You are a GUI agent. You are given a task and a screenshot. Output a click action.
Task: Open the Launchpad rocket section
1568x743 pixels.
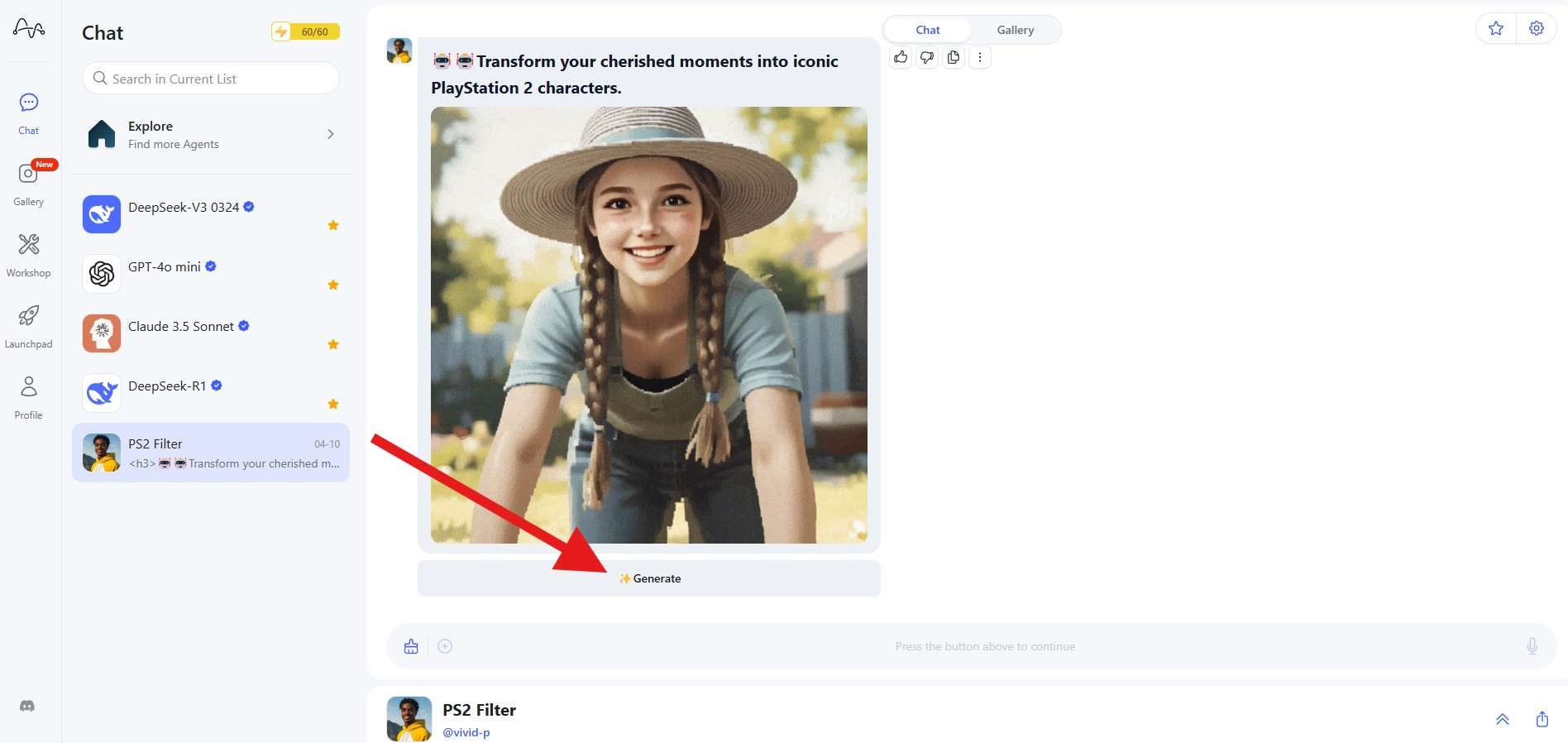(29, 326)
